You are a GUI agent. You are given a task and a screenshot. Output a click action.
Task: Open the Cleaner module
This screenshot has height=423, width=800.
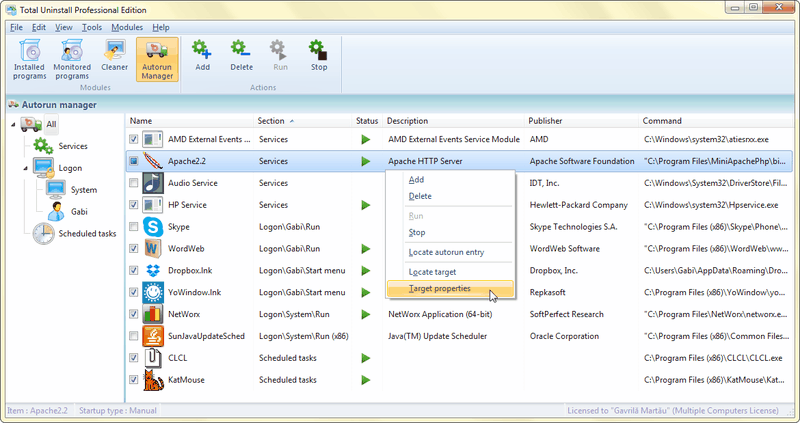click(x=113, y=60)
